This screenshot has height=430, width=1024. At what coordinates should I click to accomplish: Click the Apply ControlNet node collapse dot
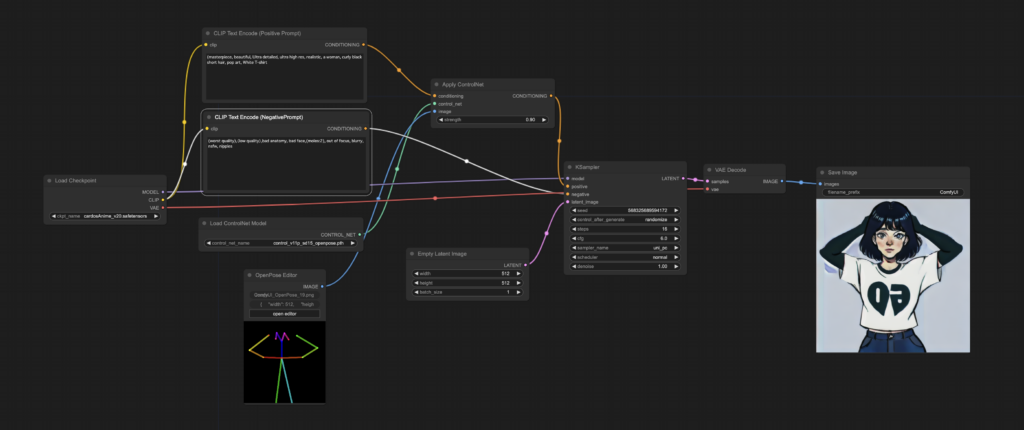pyautogui.click(x=436, y=85)
